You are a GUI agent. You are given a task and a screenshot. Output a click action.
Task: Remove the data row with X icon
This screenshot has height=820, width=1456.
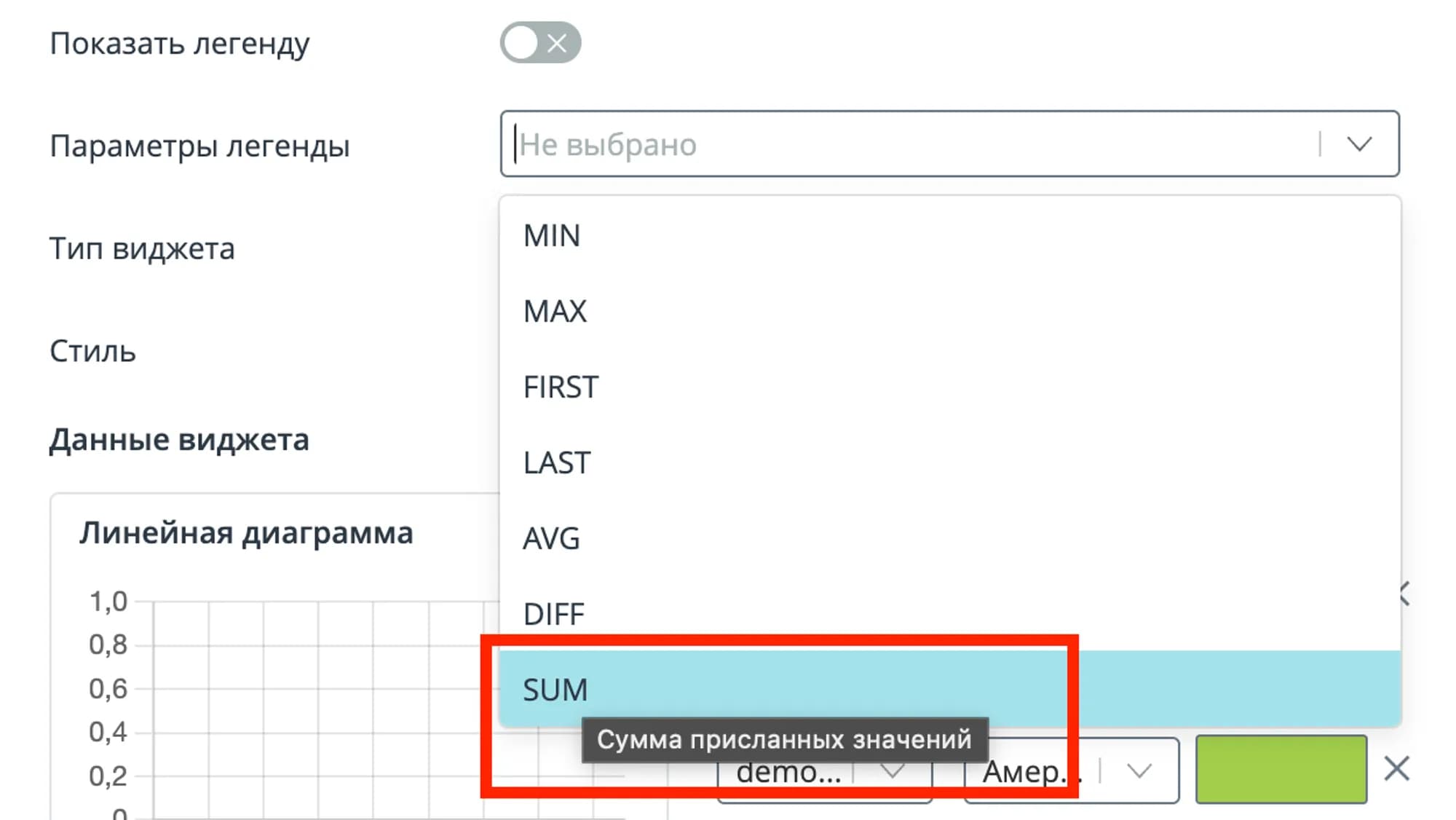(x=1396, y=769)
